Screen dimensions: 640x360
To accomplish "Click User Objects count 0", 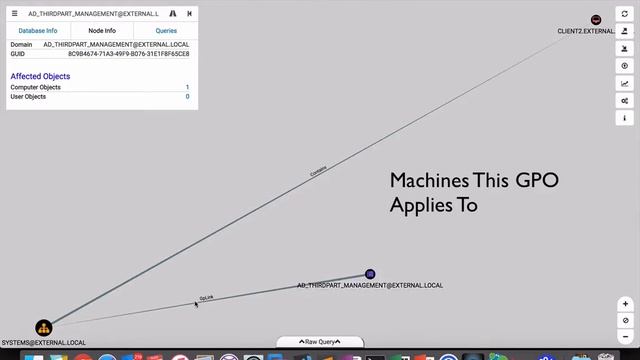I will click(x=187, y=96).
